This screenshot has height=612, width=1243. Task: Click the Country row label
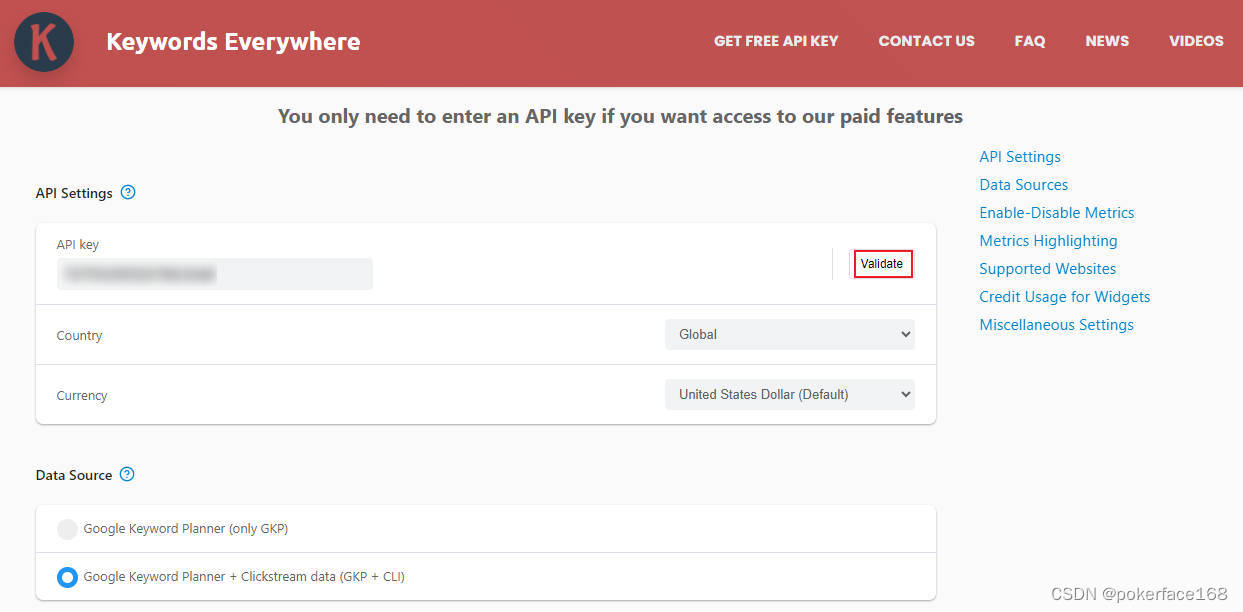click(79, 335)
